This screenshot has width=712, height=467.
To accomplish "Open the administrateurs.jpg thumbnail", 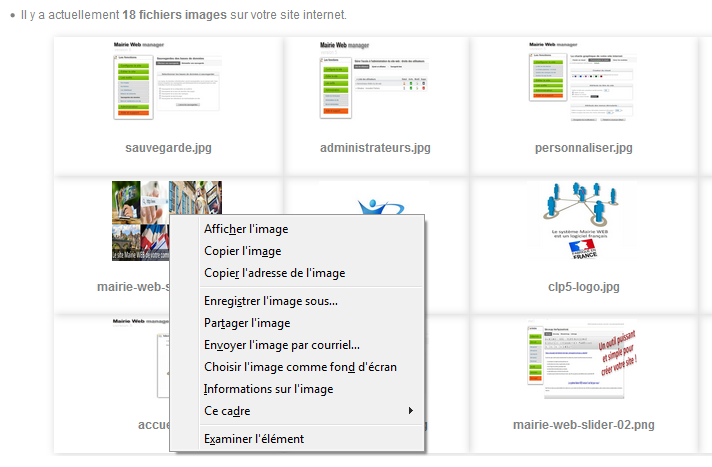I will click(x=375, y=82).
